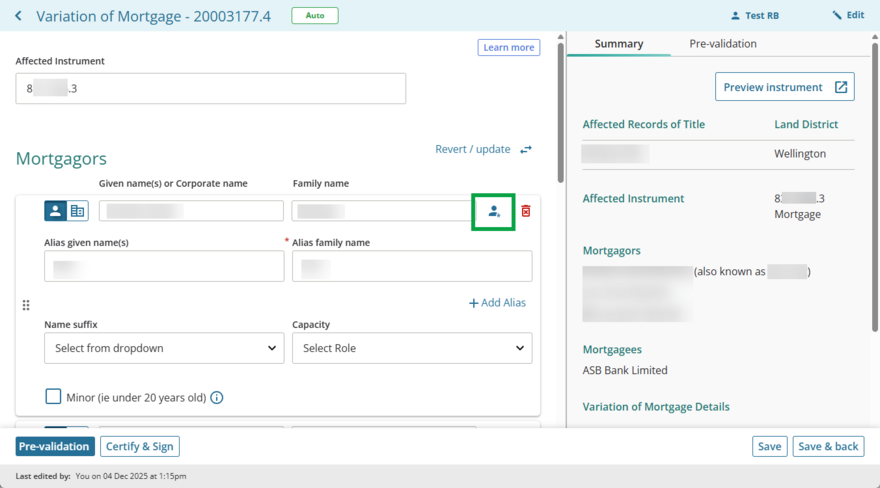Tick the Minor under 20 years checkbox
This screenshot has width=880, height=488.
coord(53,397)
